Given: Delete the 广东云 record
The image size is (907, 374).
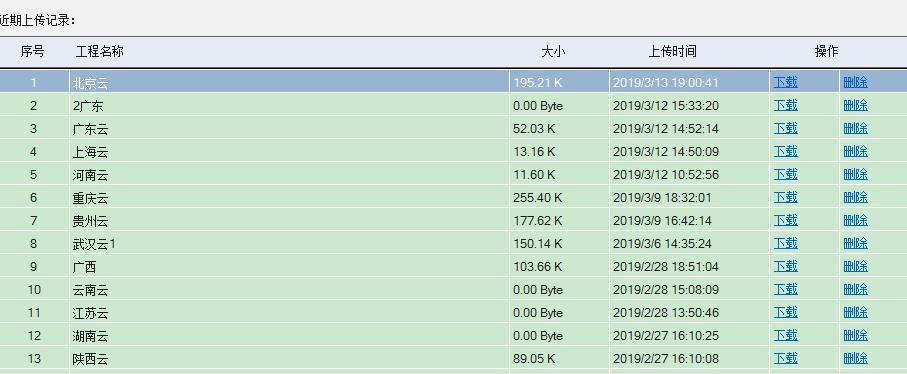Looking at the screenshot, I should tap(856, 128).
